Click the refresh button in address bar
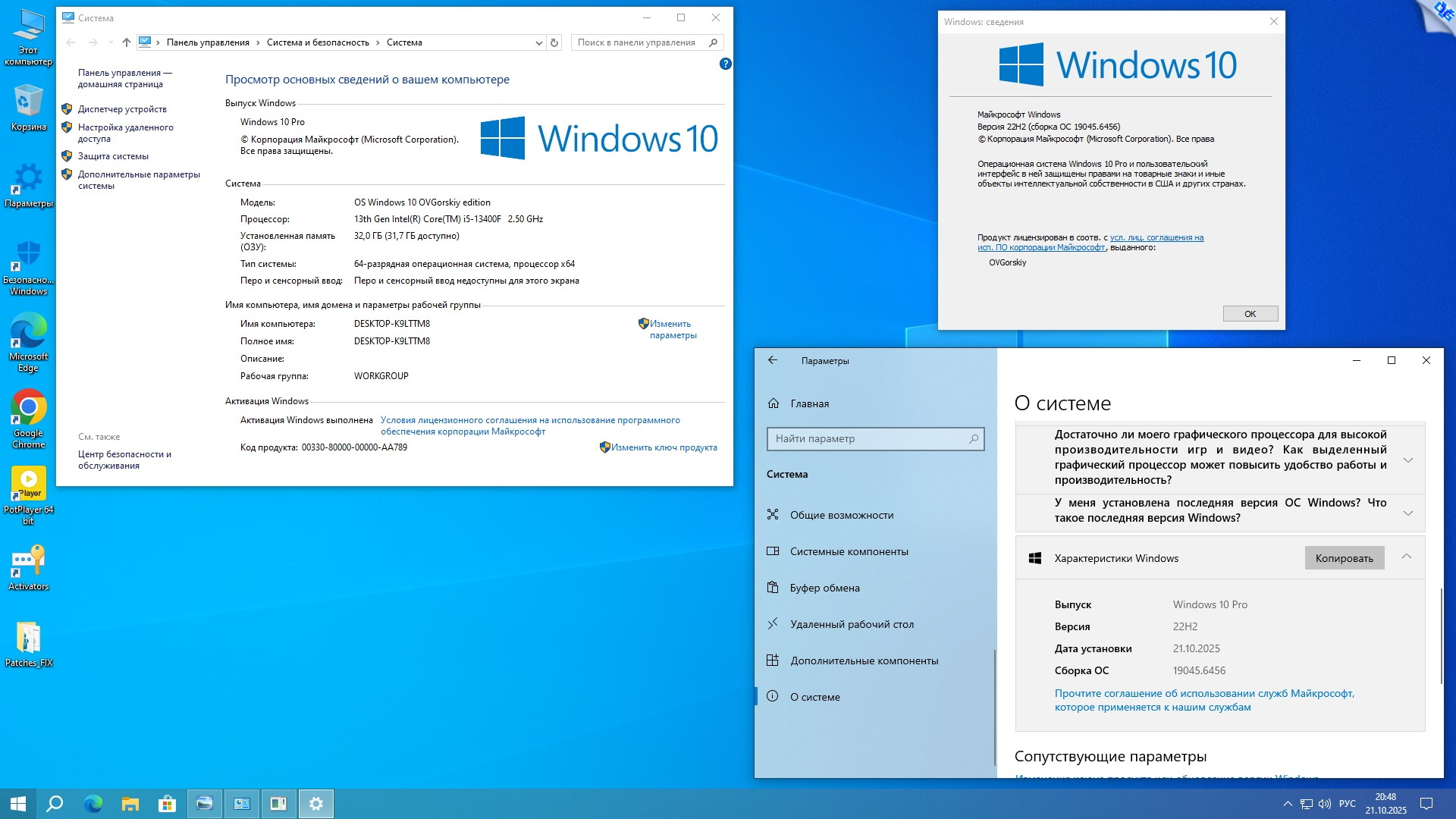The image size is (1456, 819). pos(554,43)
